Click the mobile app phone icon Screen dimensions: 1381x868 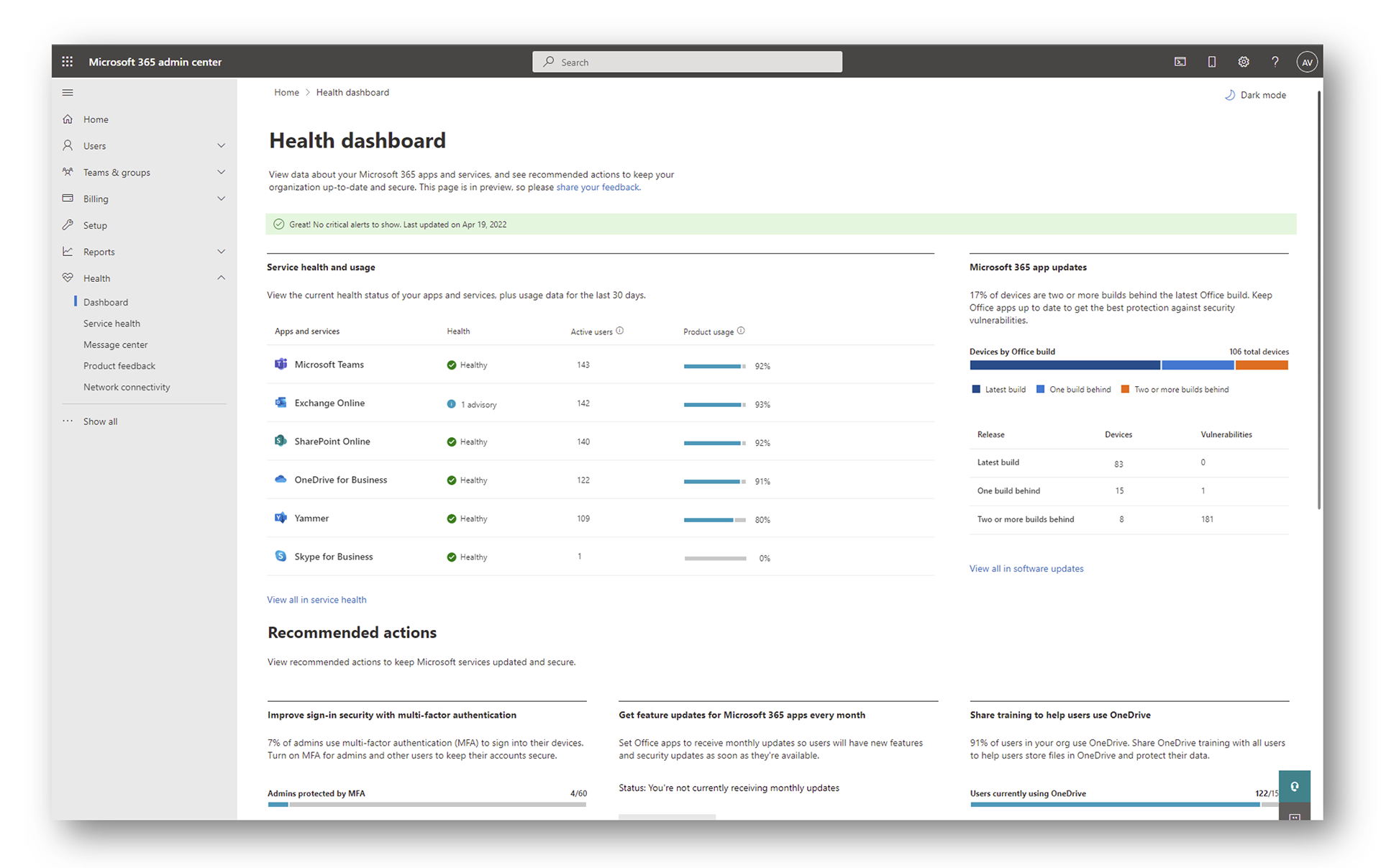pyautogui.click(x=1211, y=62)
